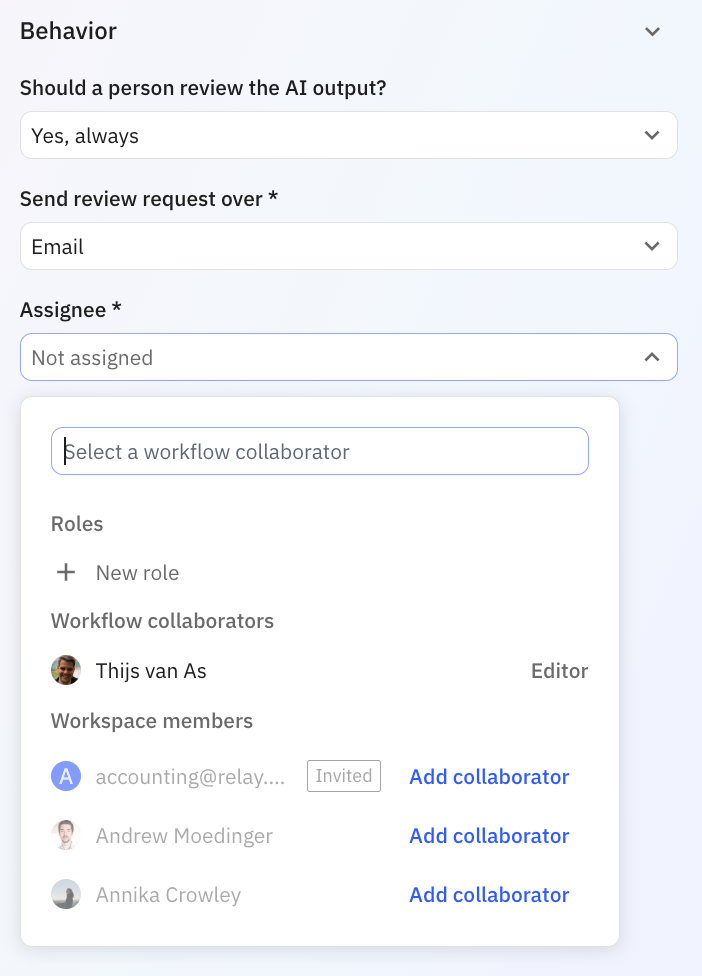Add accounting@relay as a collaborator
Screen dimensions: 702x976
click(x=489, y=777)
